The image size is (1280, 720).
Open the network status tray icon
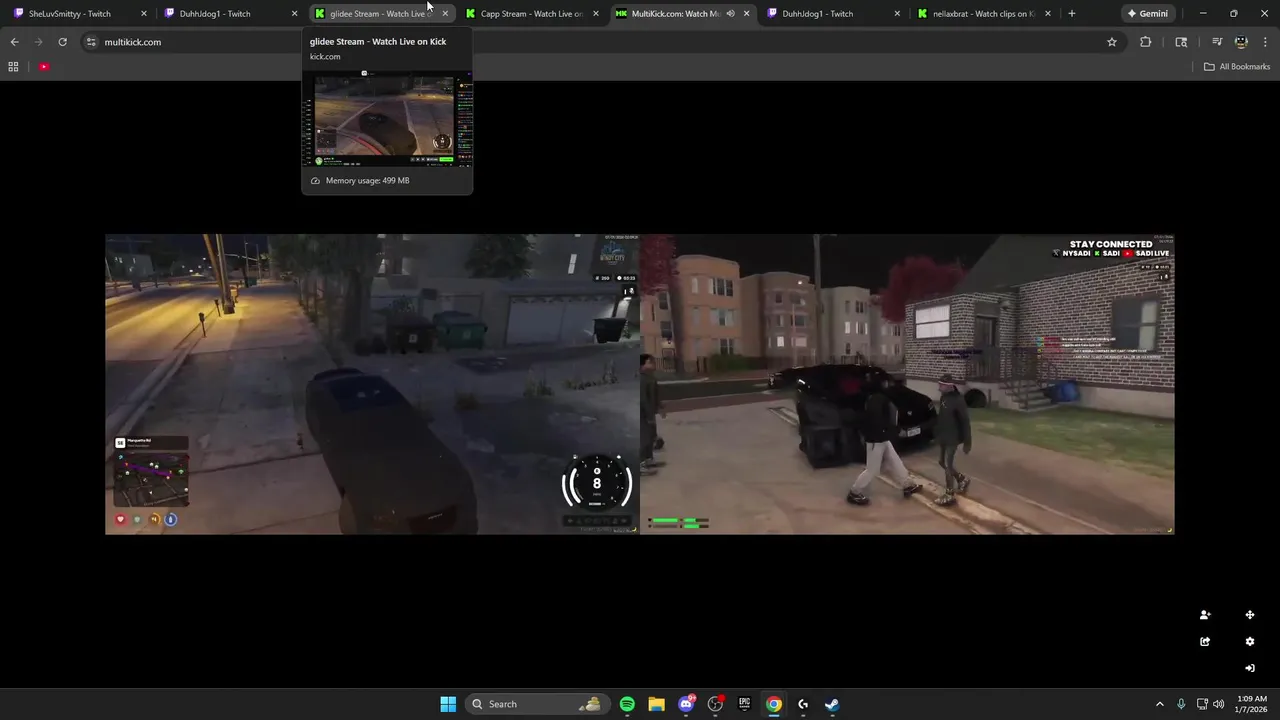1202,704
